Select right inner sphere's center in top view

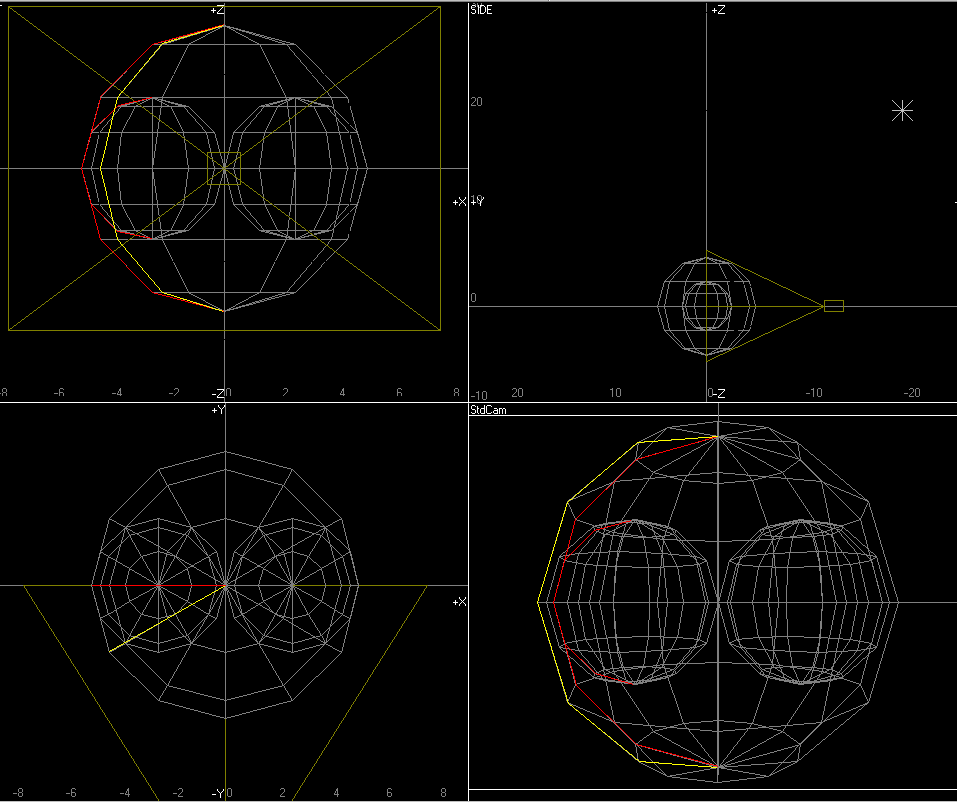coord(292,583)
